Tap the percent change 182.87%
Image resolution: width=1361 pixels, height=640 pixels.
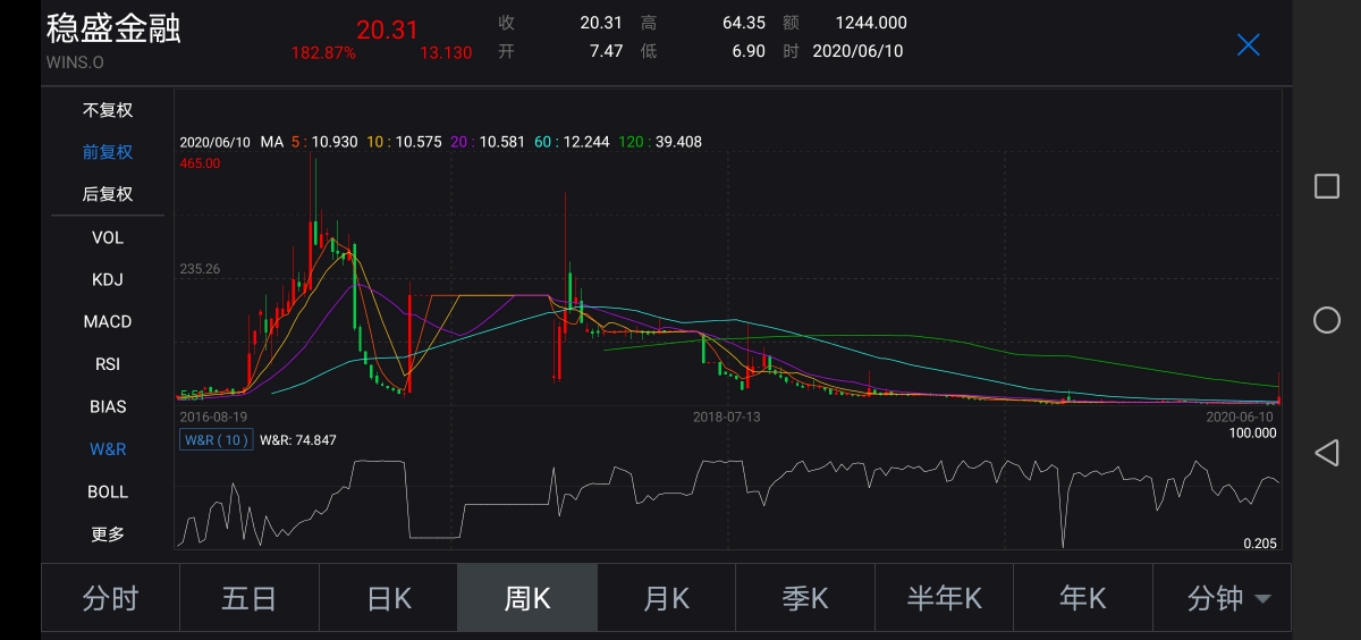pyautogui.click(x=323, y=52)
